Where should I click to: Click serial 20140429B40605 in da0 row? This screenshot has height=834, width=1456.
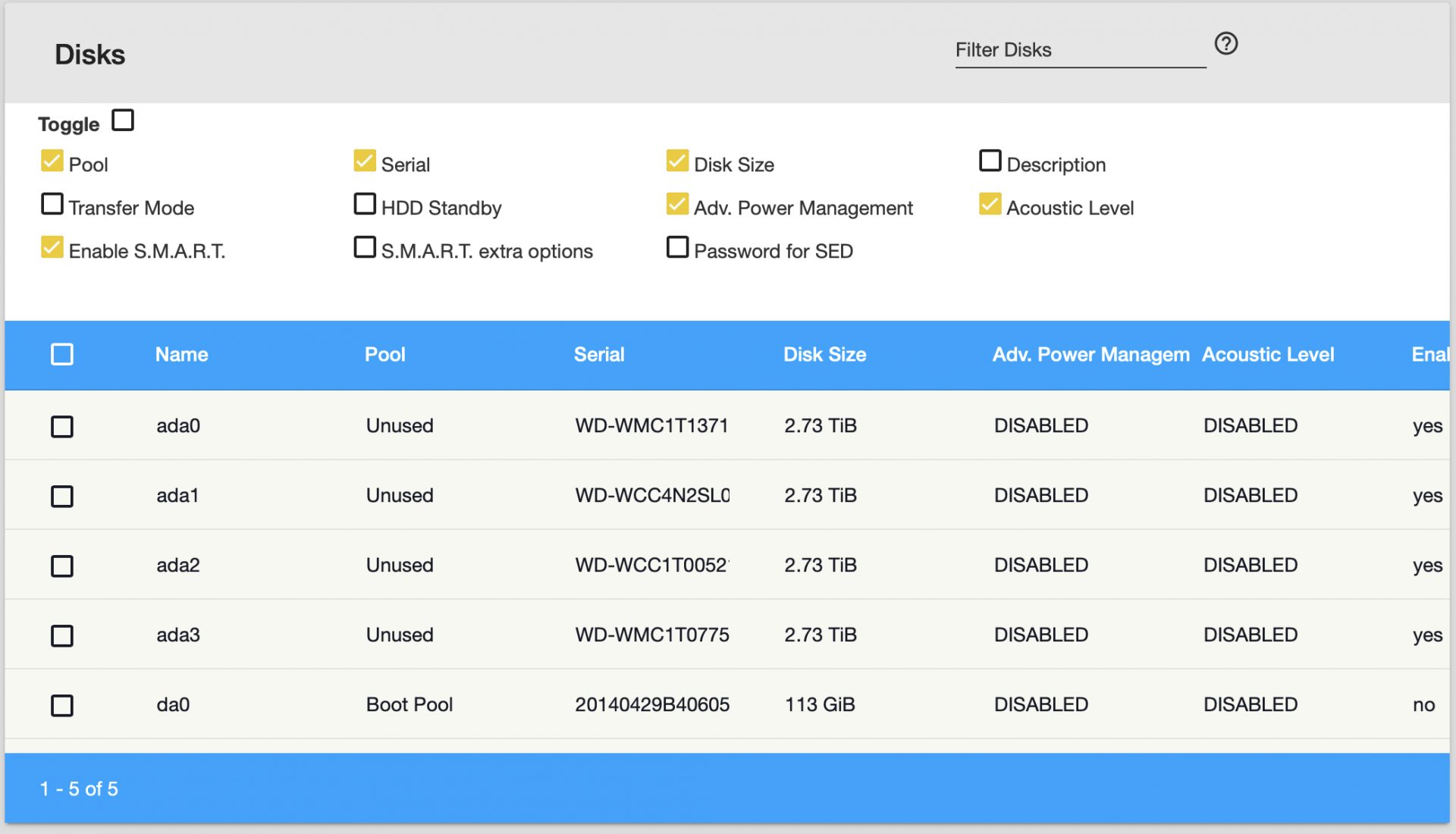coord(652,705)
